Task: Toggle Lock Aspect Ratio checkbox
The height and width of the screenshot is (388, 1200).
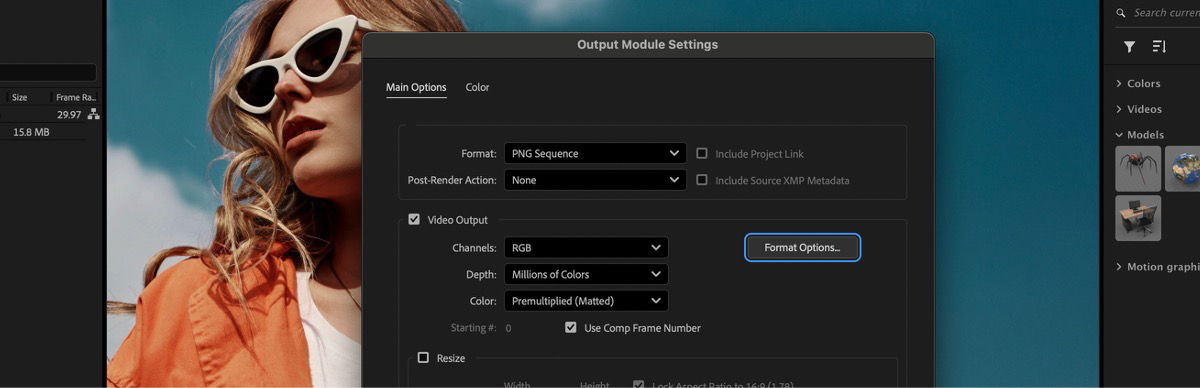Action: click(x=639, y=384)
